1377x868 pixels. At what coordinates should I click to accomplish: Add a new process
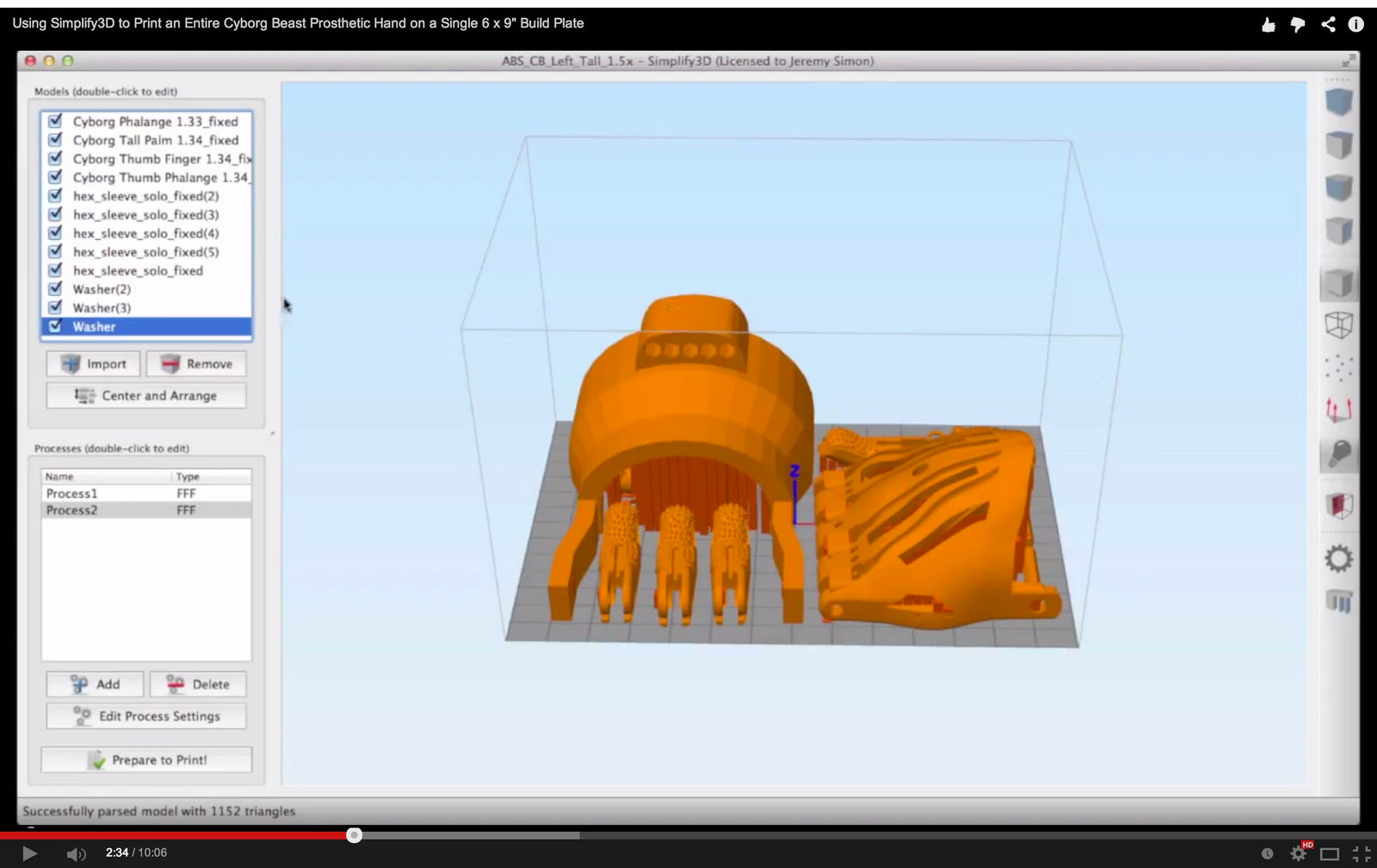point(95,684)
